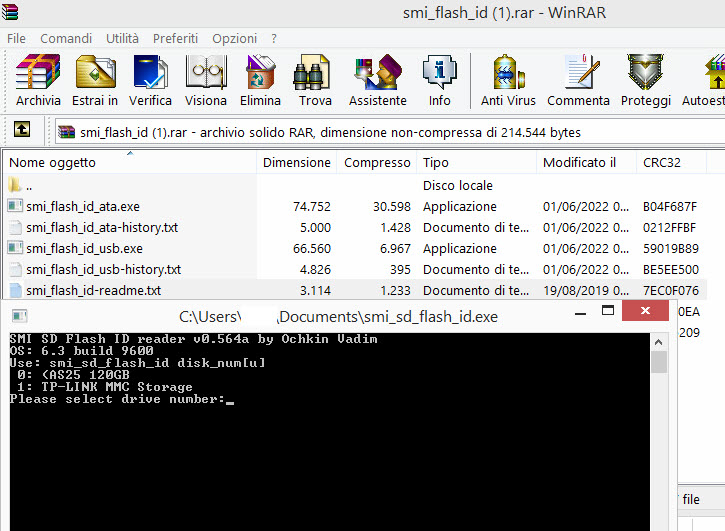725x531 pixels.
Task: Open the ? help menu
Action: (x=274, y=38)
